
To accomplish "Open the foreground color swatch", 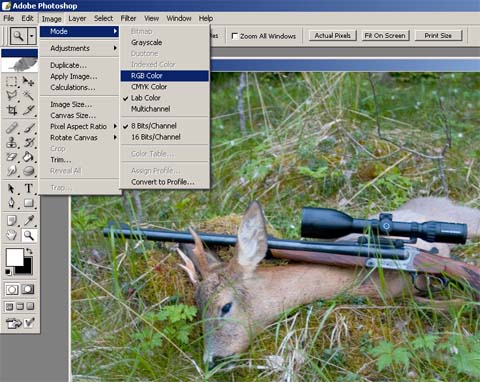I will (14, 257).
